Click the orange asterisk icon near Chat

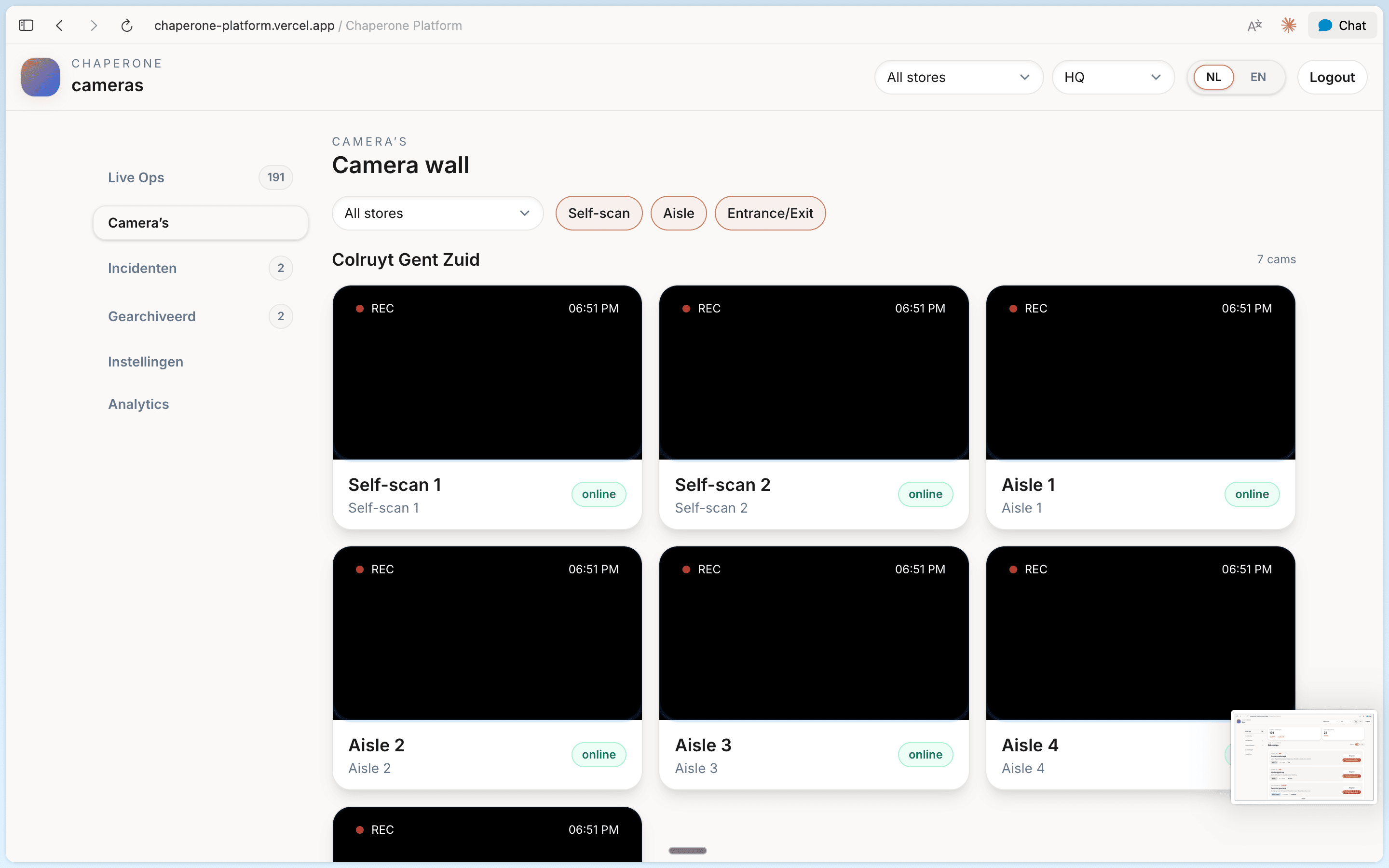click(x=1289, y=25)
